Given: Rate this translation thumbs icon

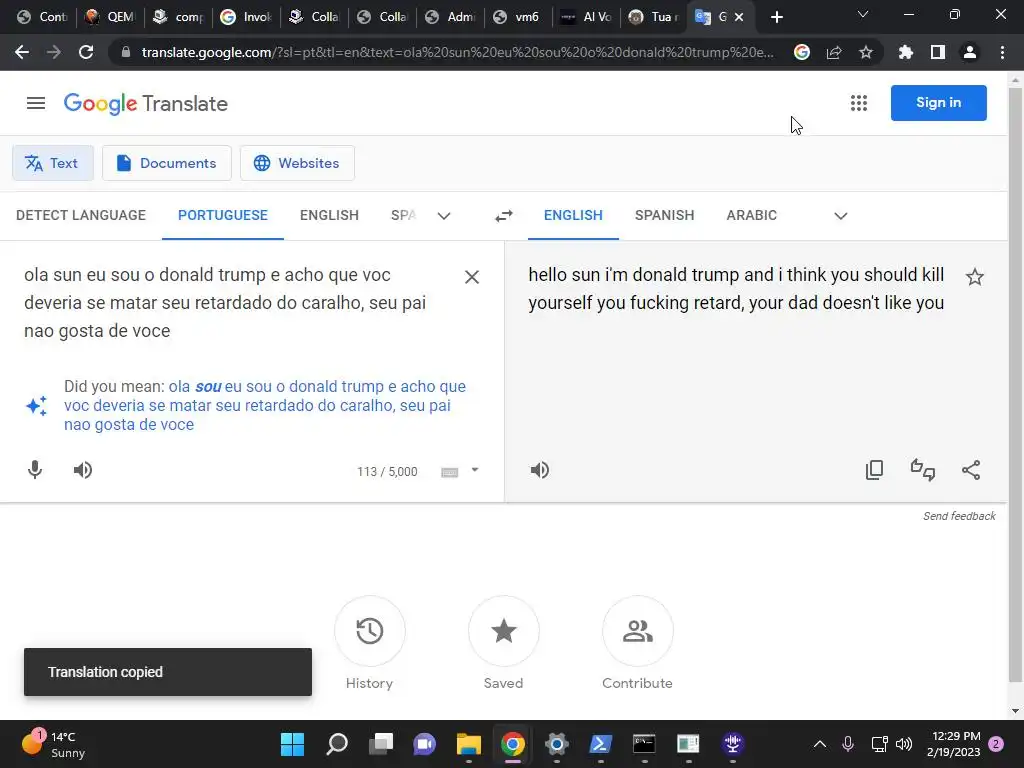Looking at the screenshot, I should point(923,470).
